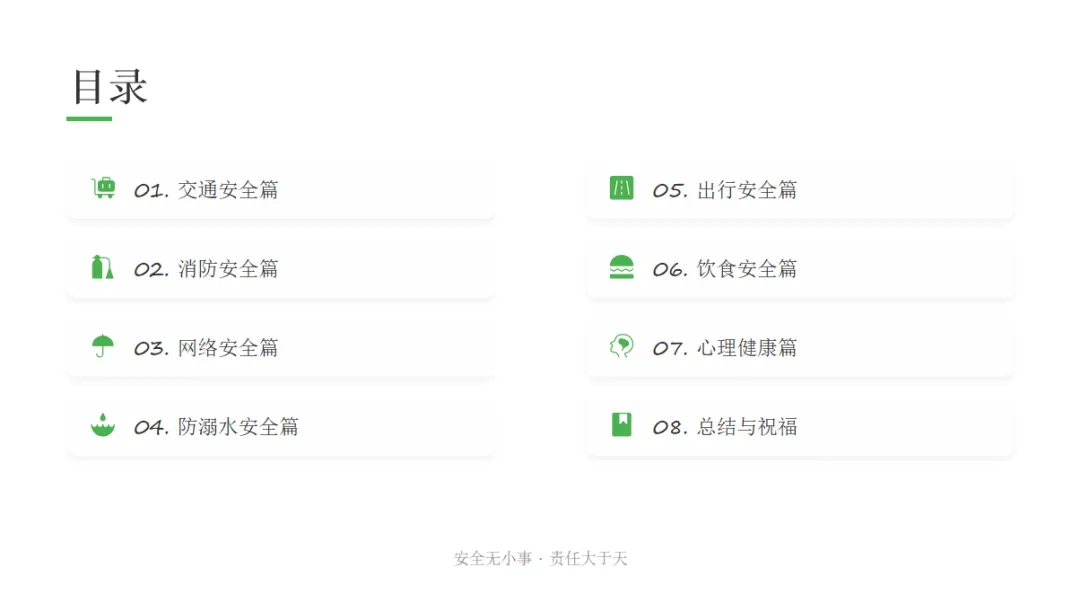Click the burger icon beside 饮食安全篇
The image size is (1080, 602).
pos(621,267)
